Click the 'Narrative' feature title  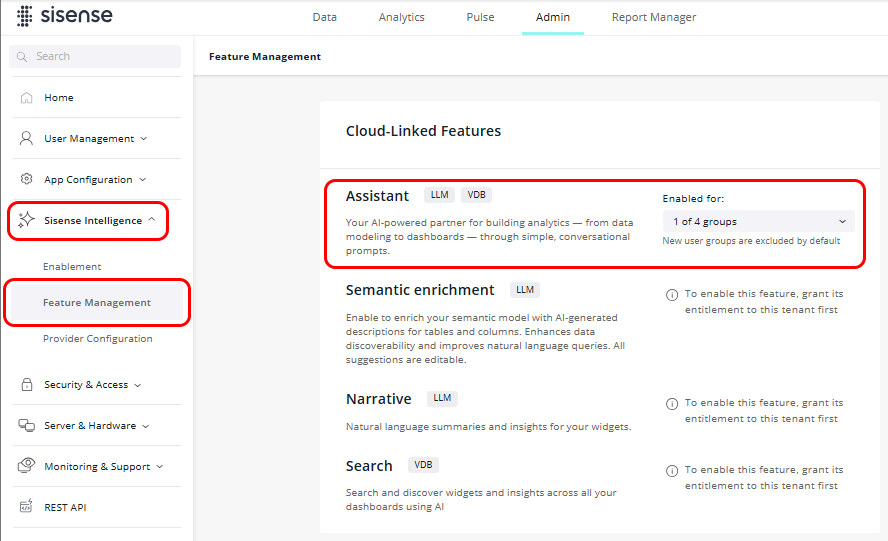point(378,399)
